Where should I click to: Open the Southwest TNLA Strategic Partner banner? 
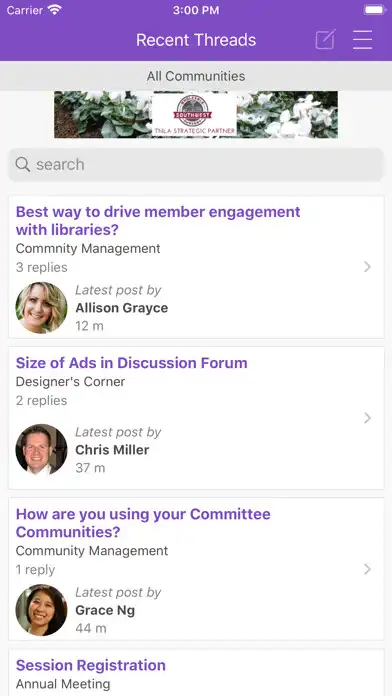196,115
